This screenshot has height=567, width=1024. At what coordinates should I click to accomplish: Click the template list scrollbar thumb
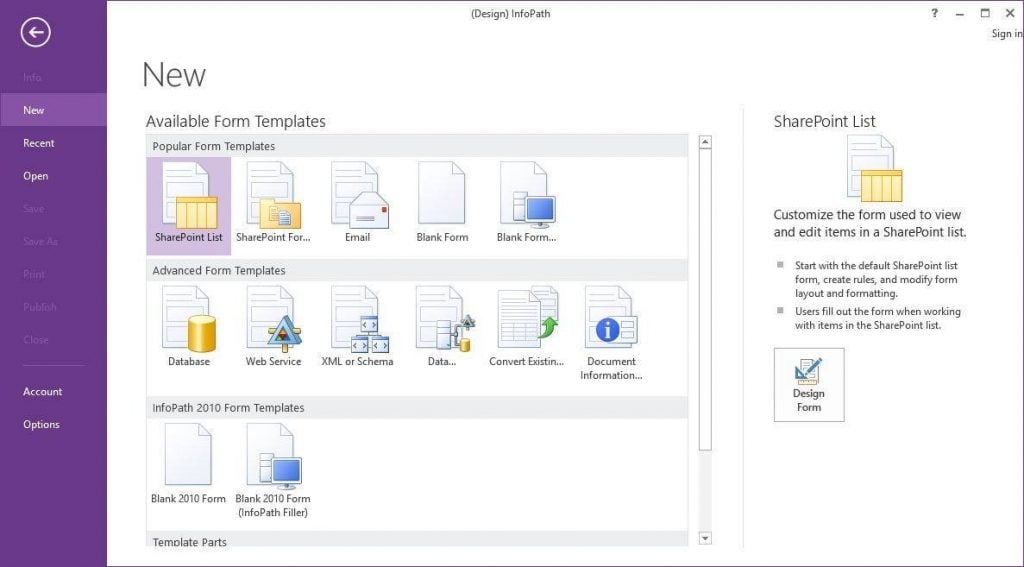coord(705,300)
